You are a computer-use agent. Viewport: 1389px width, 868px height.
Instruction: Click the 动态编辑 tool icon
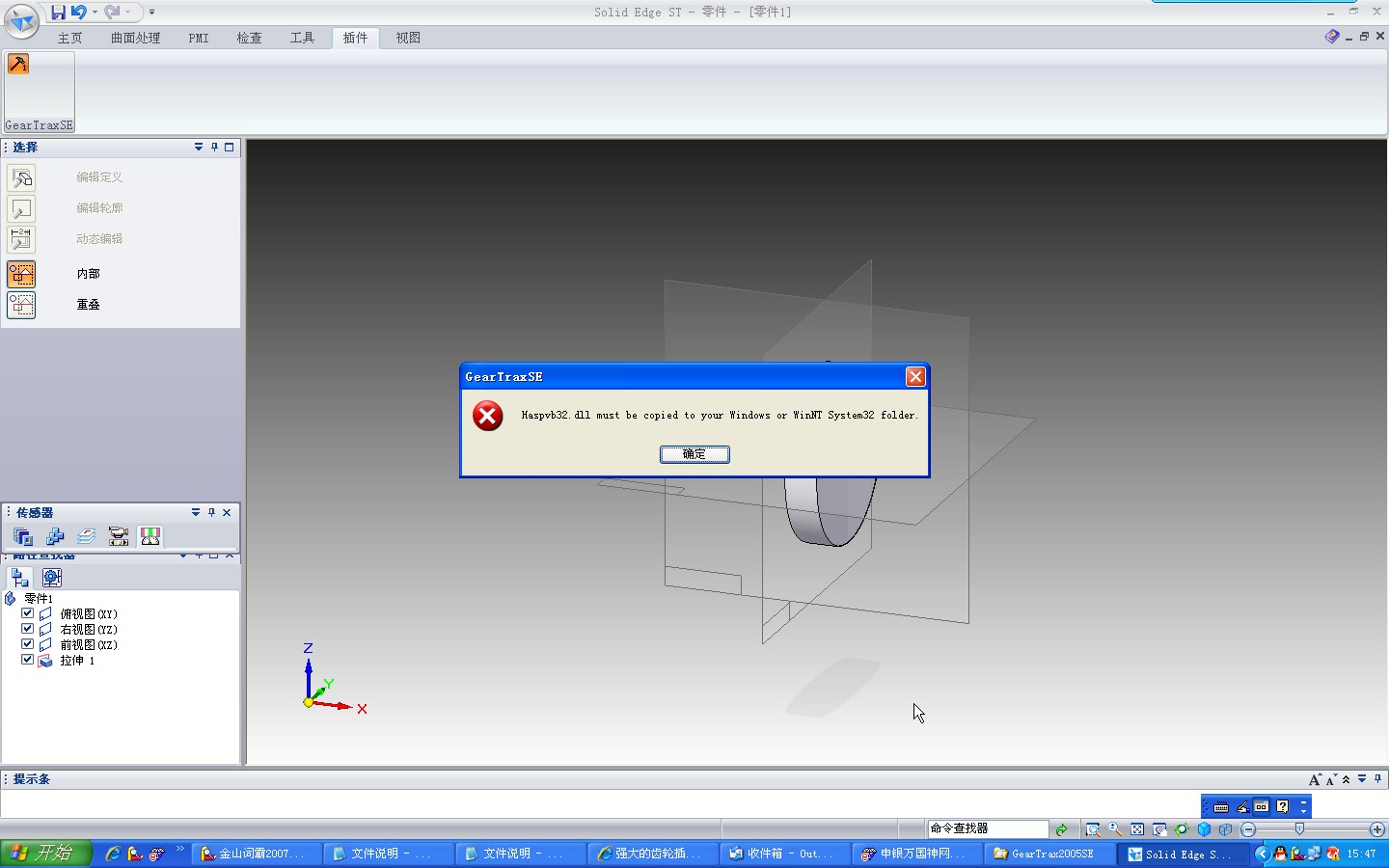[21, 239]
